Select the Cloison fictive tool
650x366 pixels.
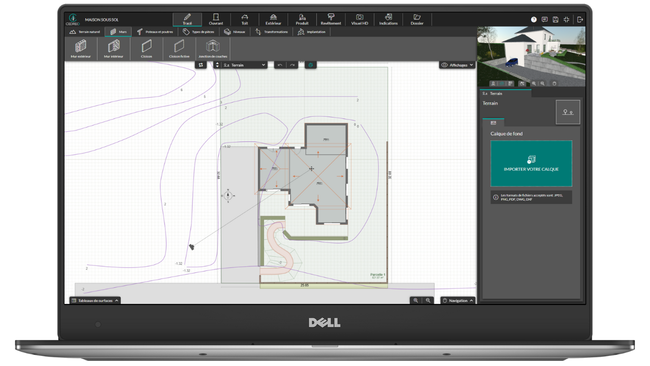click(179, 48)
